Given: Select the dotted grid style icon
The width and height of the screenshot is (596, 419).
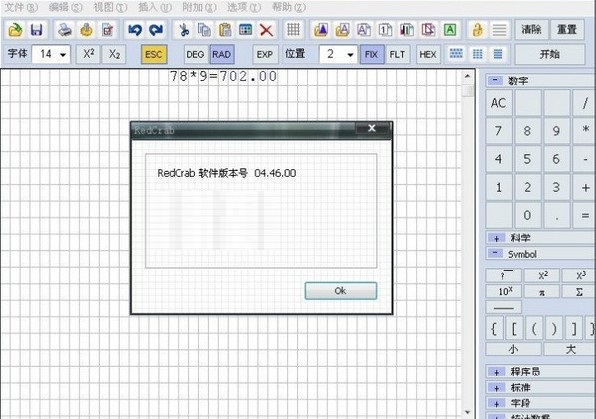Looking at the screenshot, I should click(x=456, y=54).
